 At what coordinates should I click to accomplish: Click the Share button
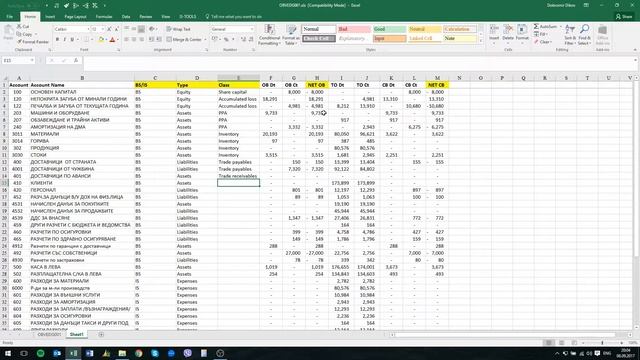pyautogui.click(x=624, y=17)
